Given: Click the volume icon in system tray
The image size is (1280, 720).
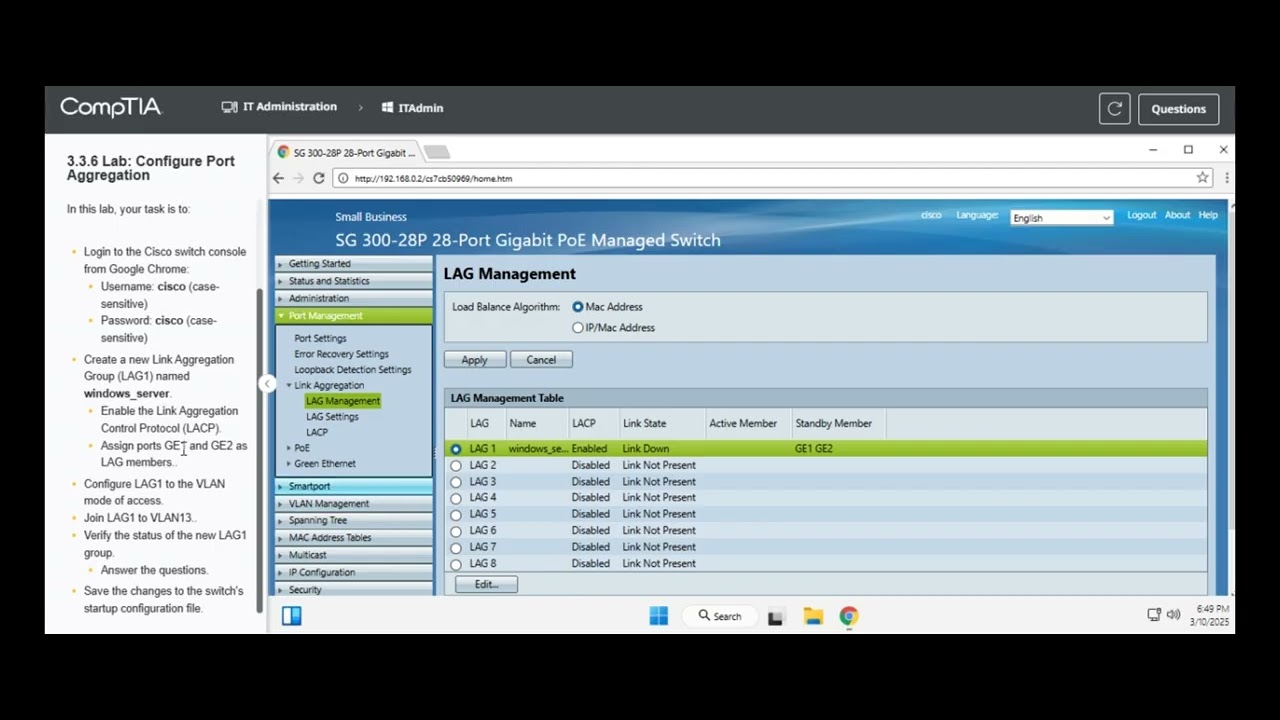Looking at the screenshot, I should [1173, 615].
